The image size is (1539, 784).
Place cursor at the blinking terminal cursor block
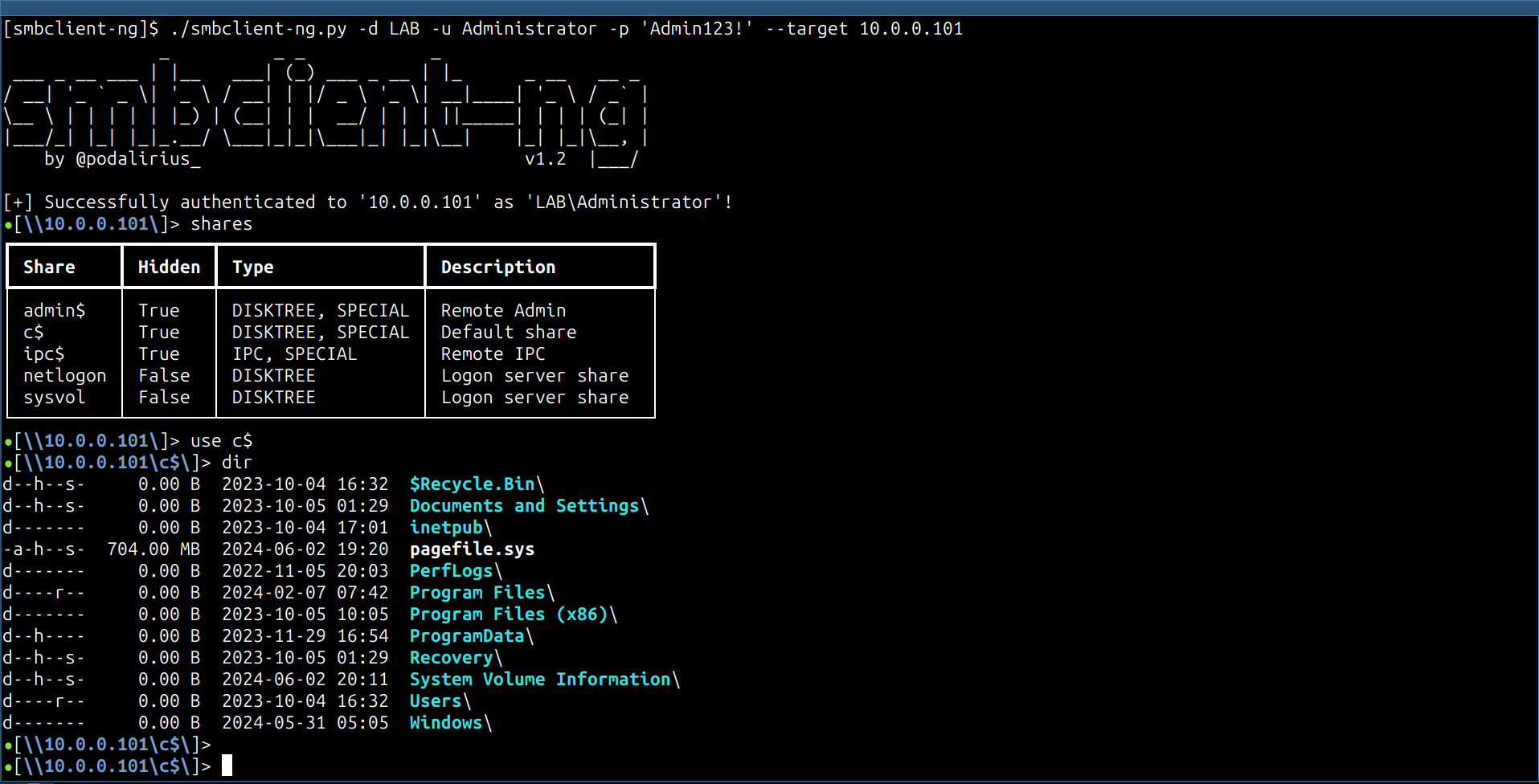(x=227, y=766)
